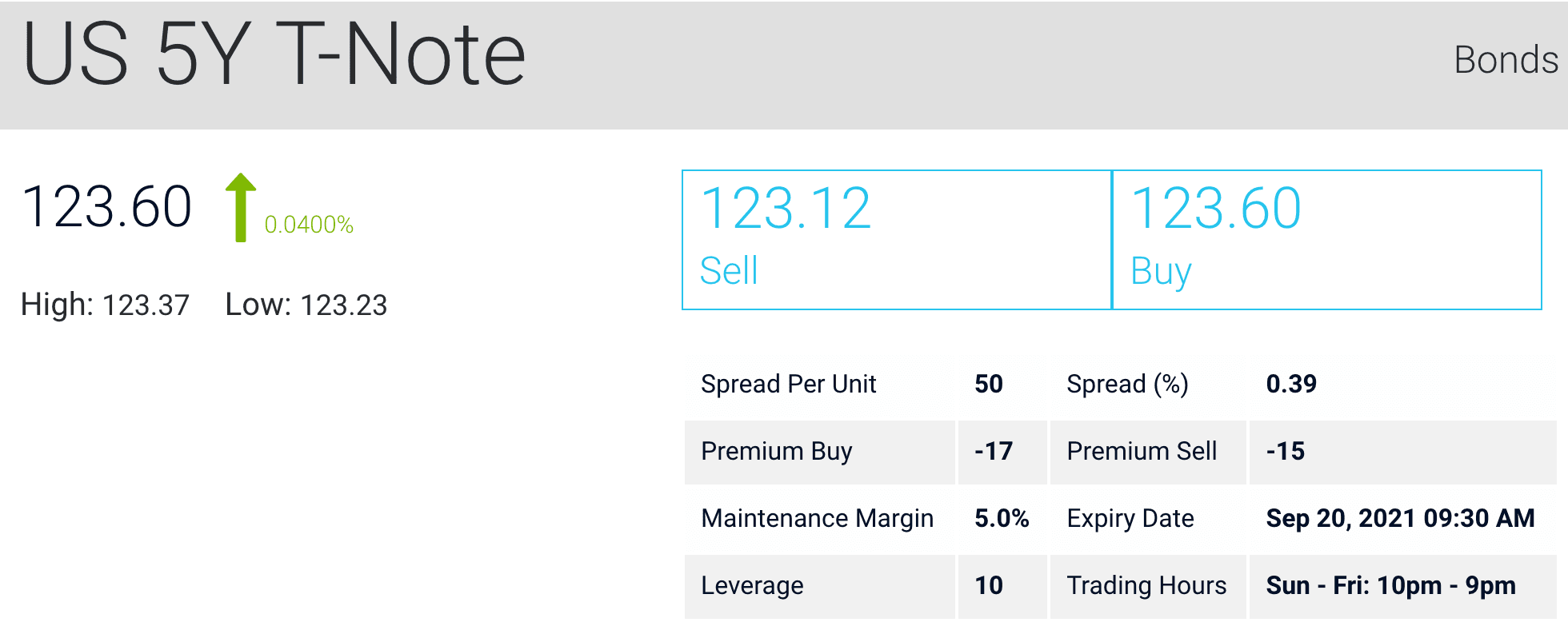Click the High: 123.37 value

[x=105, y=305]
